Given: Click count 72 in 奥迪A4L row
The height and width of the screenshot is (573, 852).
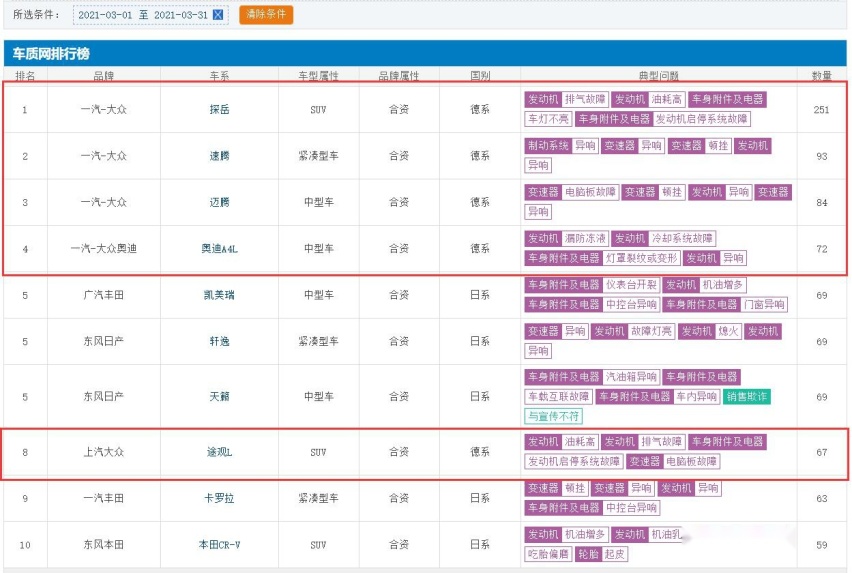Looking at the screenshot, I should point(821,249).
